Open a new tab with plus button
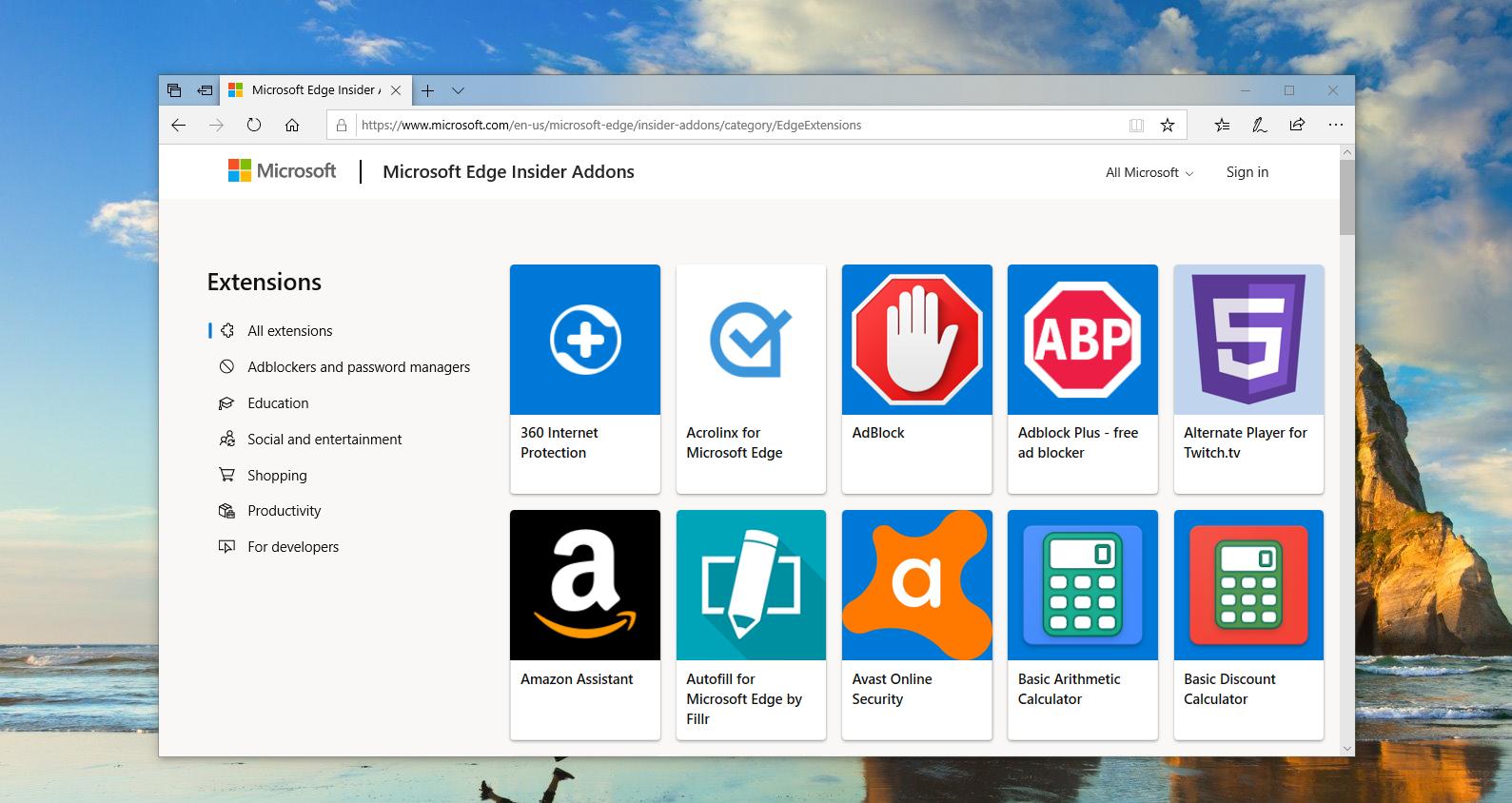This screenshot has width=1512, height=803. coord(428,90)
